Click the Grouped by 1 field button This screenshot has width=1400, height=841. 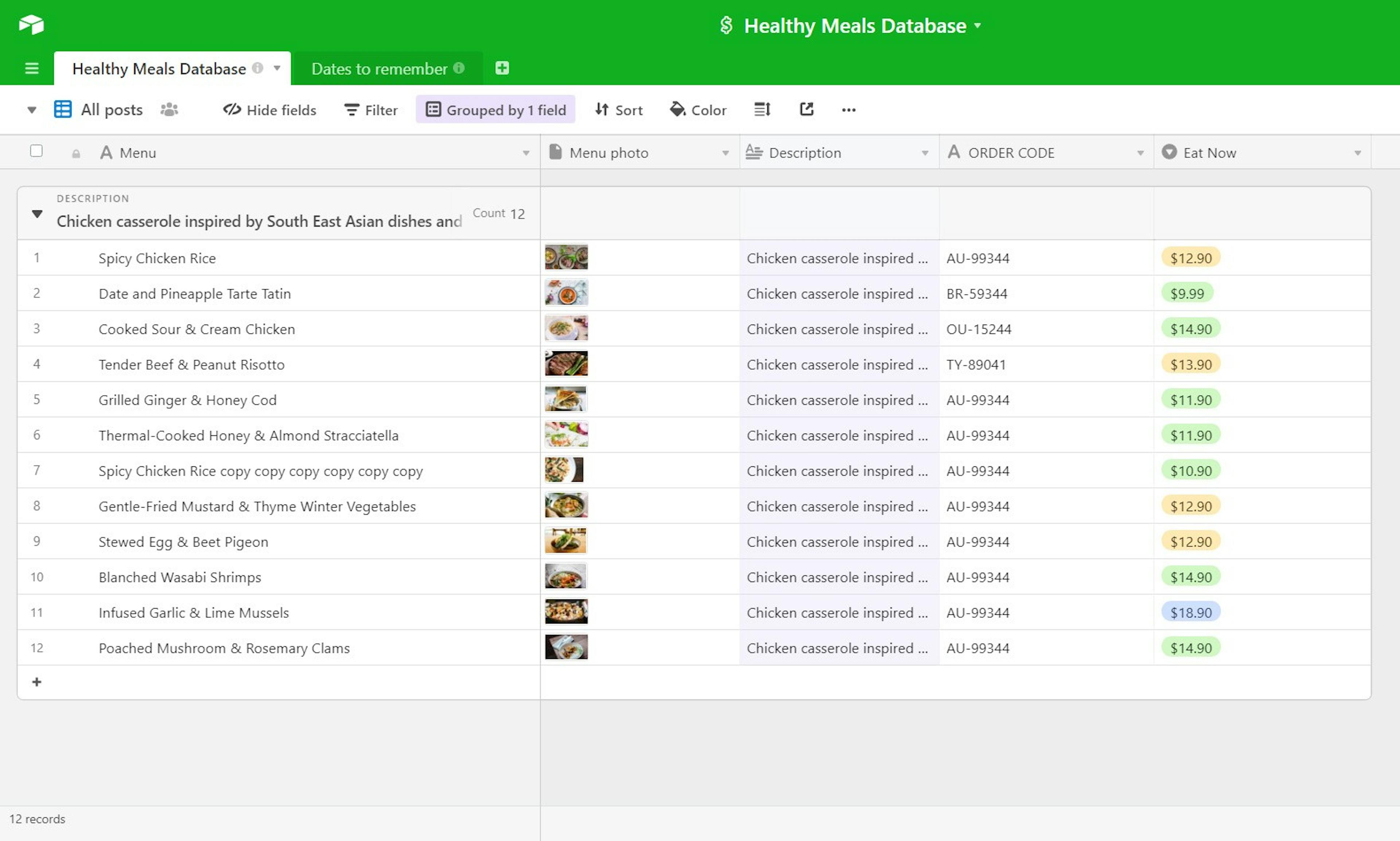pos(495,109)
